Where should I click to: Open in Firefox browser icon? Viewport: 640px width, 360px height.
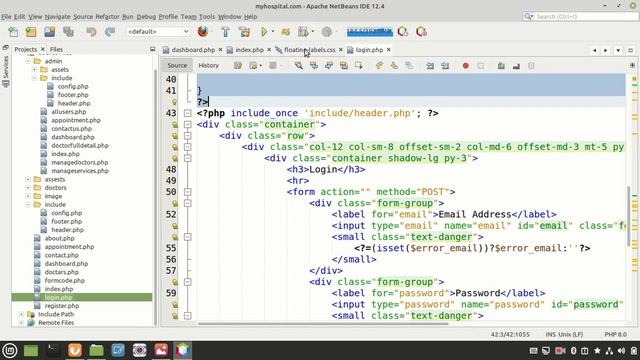pyautogui.click(x=202, y=31)
